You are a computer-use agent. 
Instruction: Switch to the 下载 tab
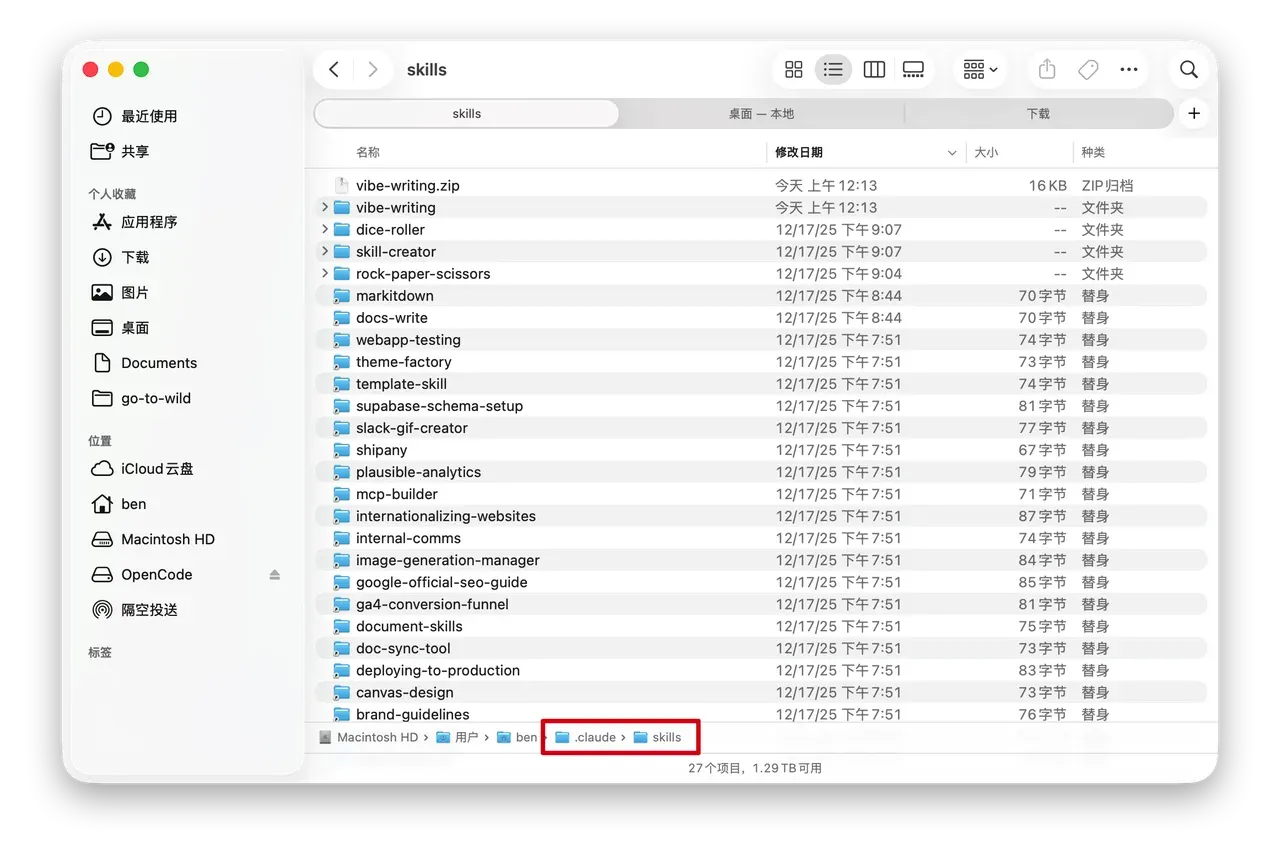(1038, 114)
